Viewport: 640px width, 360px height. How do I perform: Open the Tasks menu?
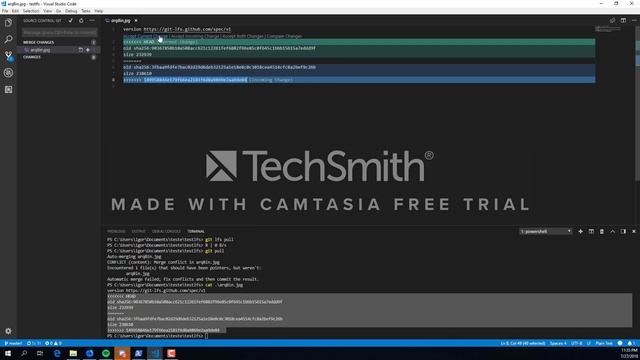point(86,11)
